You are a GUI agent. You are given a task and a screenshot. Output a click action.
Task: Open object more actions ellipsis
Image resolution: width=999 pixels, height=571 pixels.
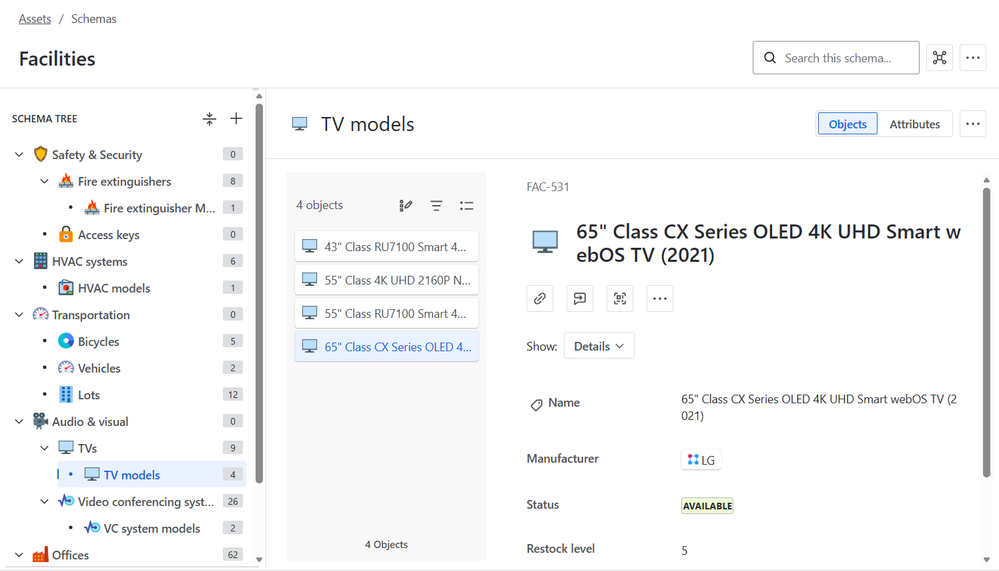[660, 298]
